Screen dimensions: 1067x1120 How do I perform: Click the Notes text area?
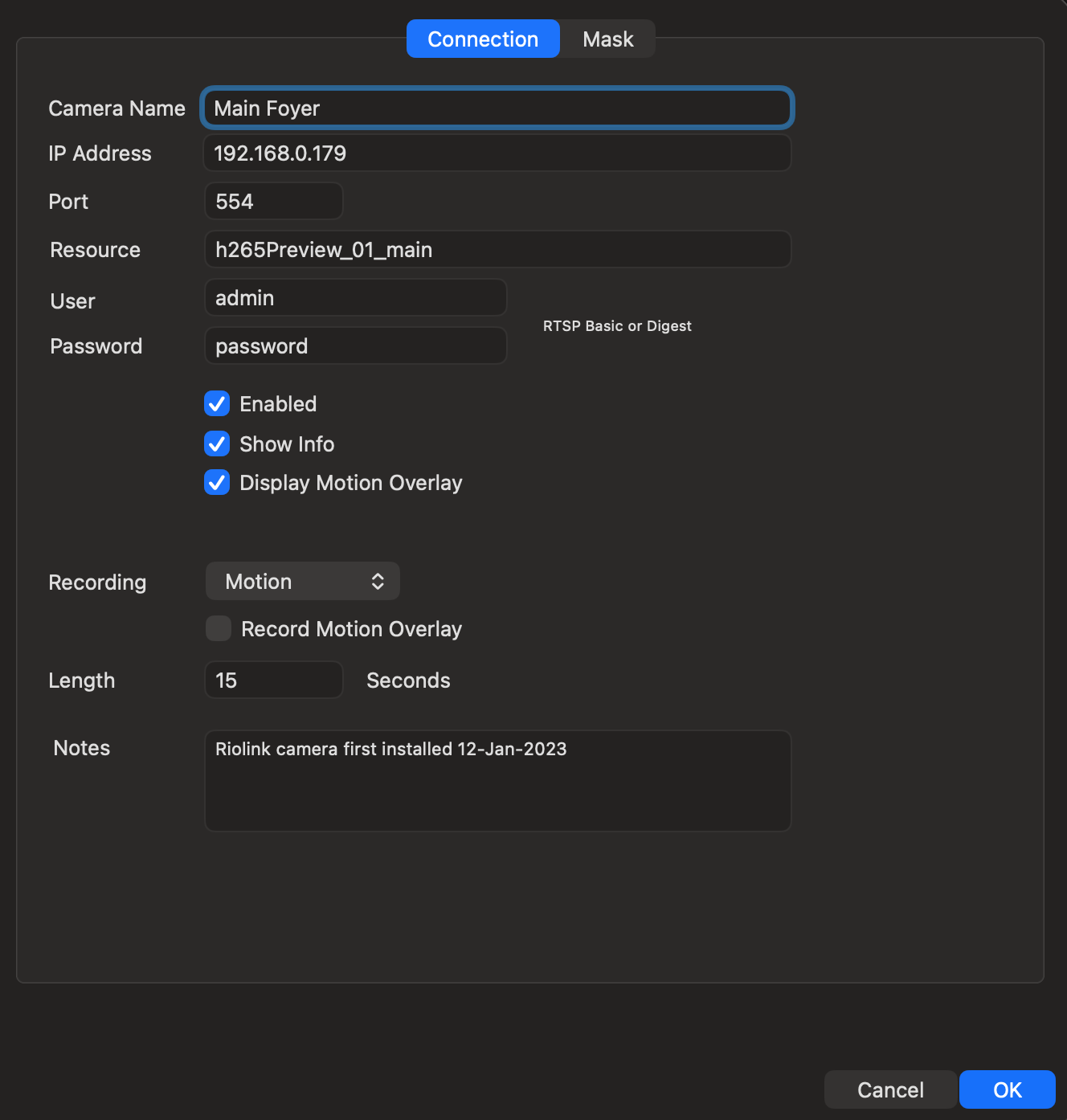(497, 779)
